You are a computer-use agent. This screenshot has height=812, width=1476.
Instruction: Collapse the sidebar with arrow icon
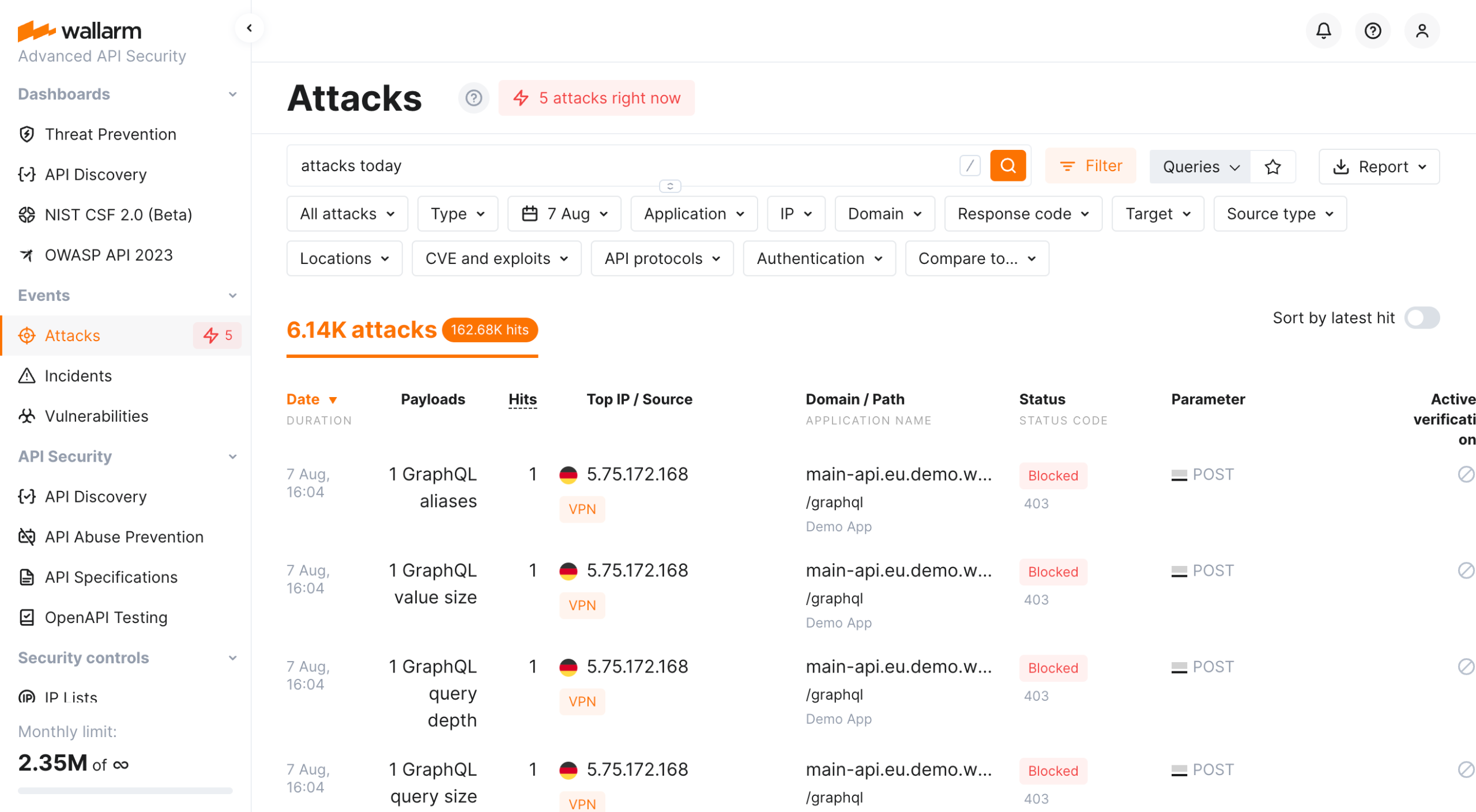pyautogui.click(x=249, y=28)
